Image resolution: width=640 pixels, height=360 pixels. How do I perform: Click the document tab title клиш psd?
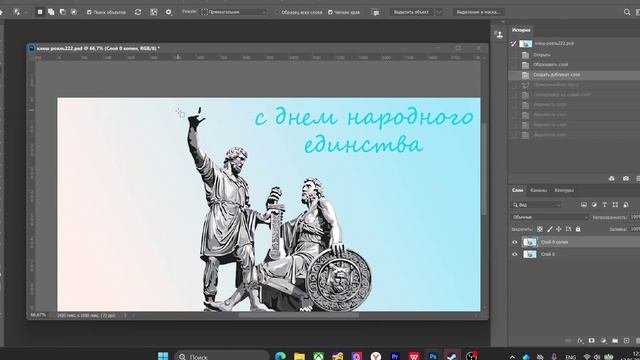pos(98,49)
